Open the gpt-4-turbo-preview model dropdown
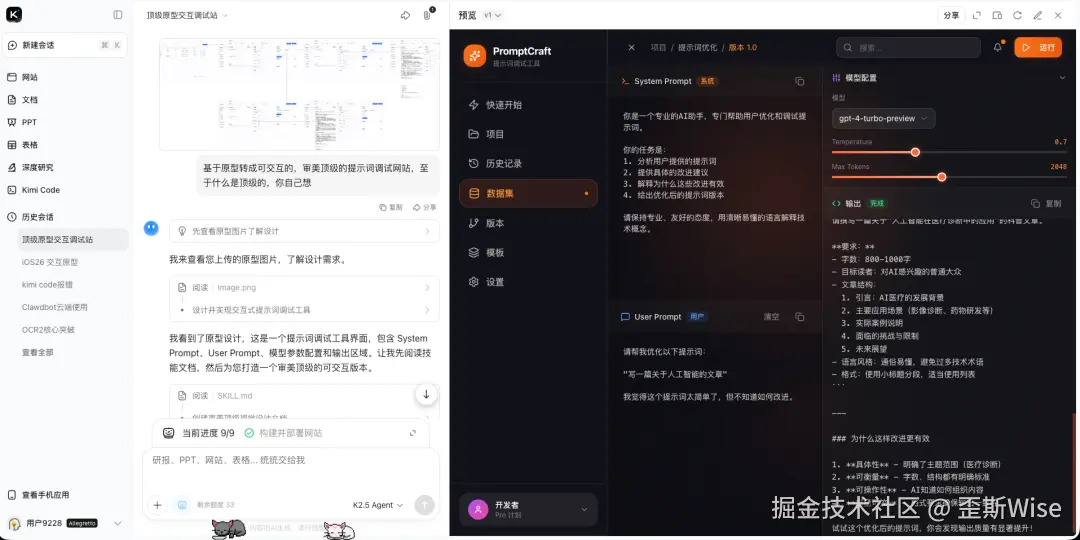This screenshot has height=540, width=1080. tap(884, 118)
